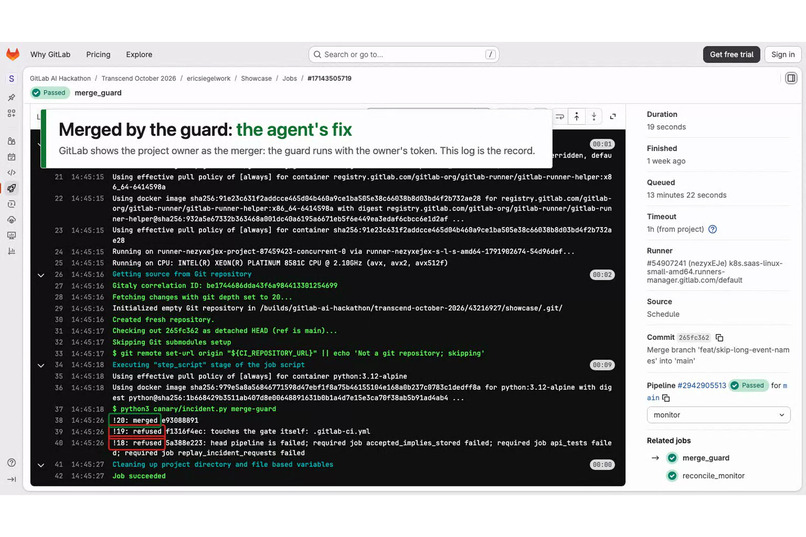Go to Showcase breadcrumb
The image size is (806, 537).
(x=256, y=79)
